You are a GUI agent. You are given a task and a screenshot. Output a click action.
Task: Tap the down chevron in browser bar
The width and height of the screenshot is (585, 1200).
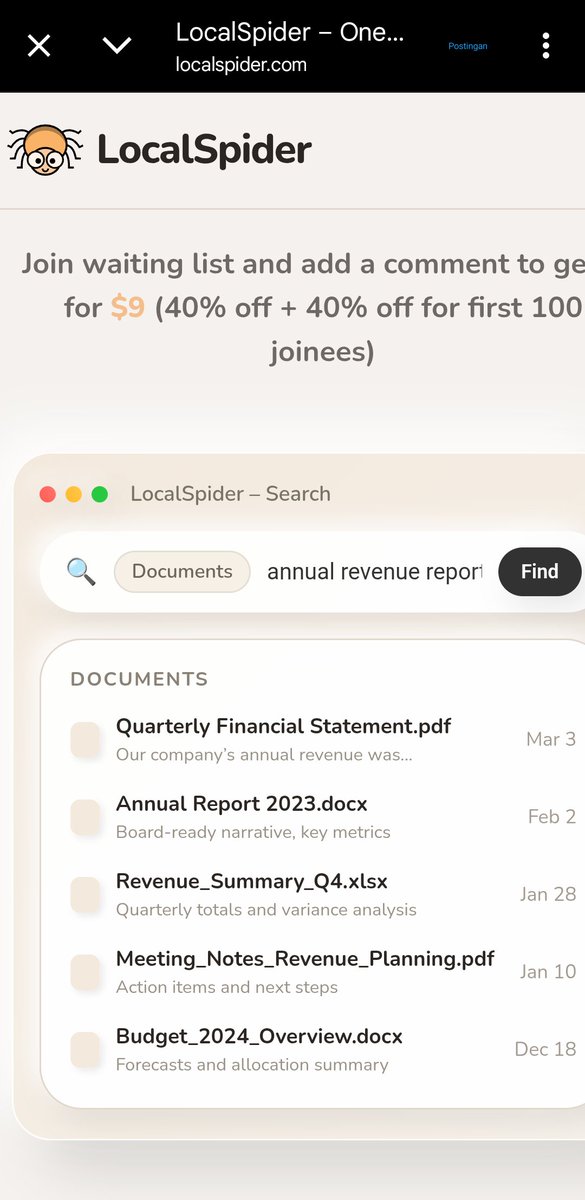(x=117, y=46)
